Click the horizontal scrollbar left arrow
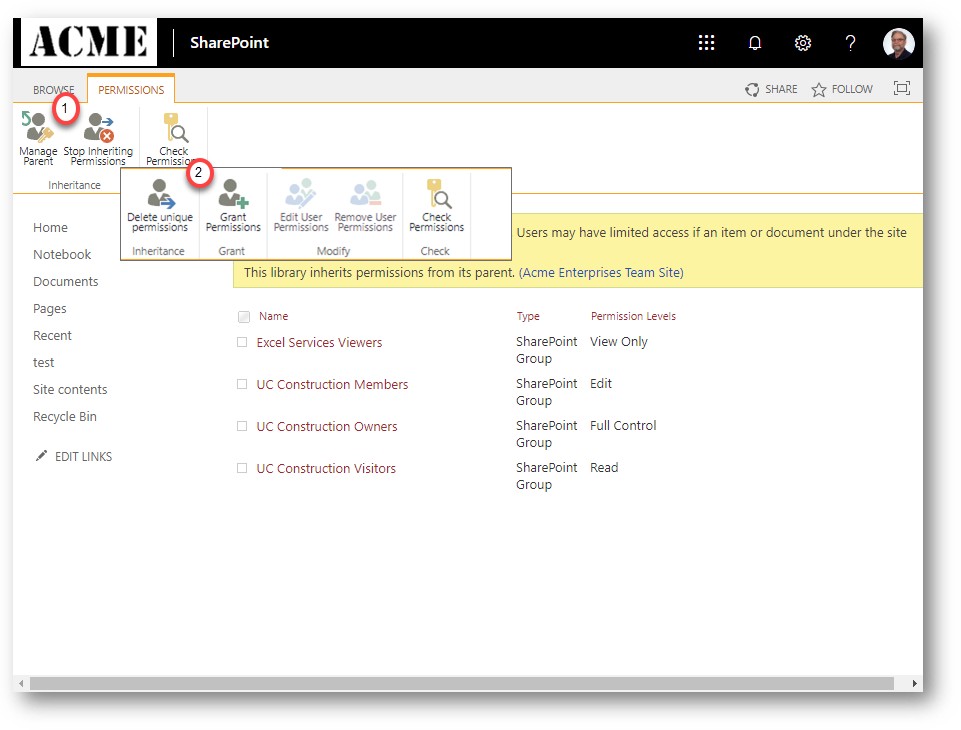 (x=21, y=683)
